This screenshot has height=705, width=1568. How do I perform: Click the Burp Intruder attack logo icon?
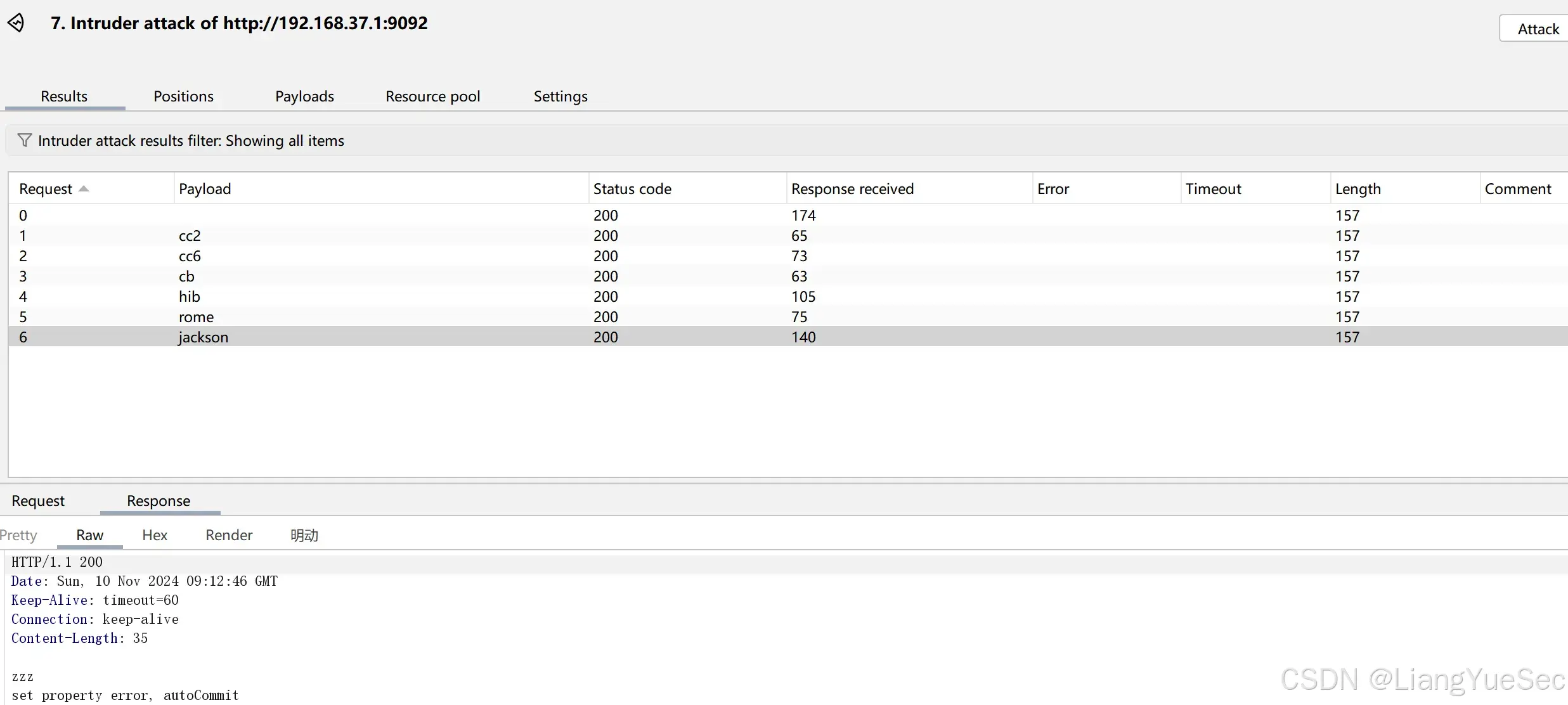pos(16,23)
